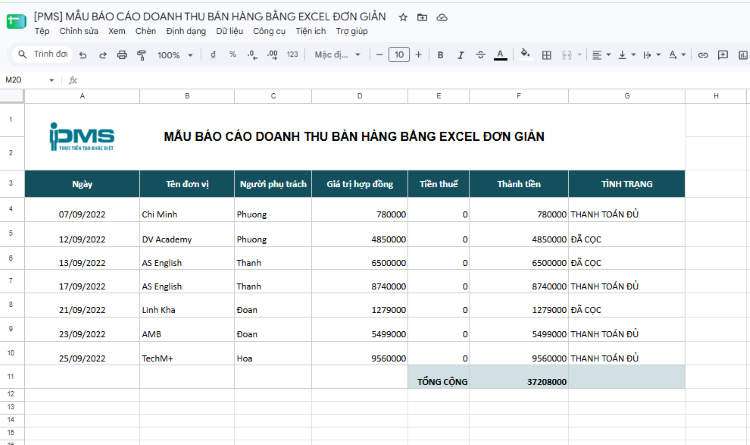
Task: Insert a comment icon
Action: [723, 55]
